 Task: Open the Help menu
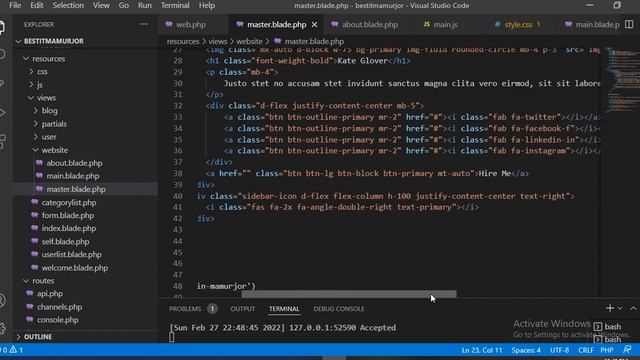207,5
